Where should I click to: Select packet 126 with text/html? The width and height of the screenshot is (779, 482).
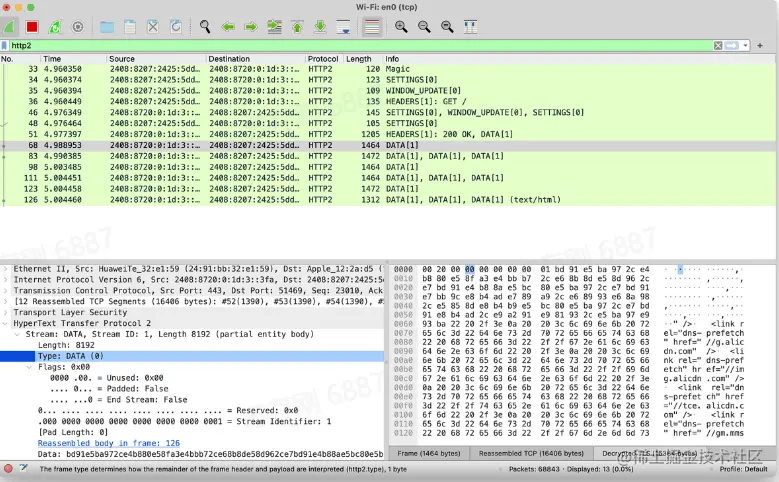click(x=388, y=200)
